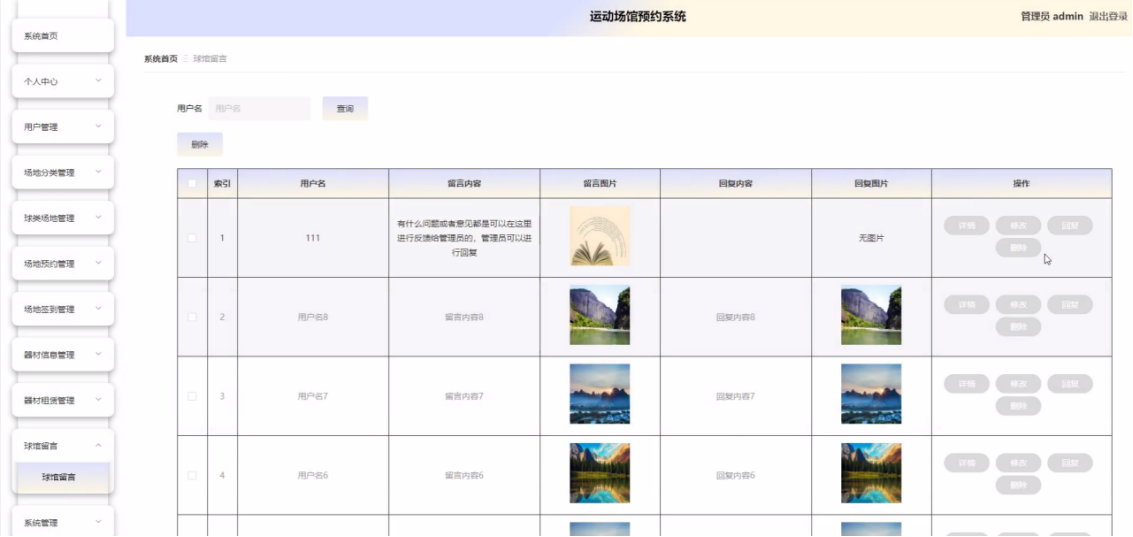This screenshot has width=1133, height=537.
Task: Click 修改 button in row 111
Action: coord(1018,225)
